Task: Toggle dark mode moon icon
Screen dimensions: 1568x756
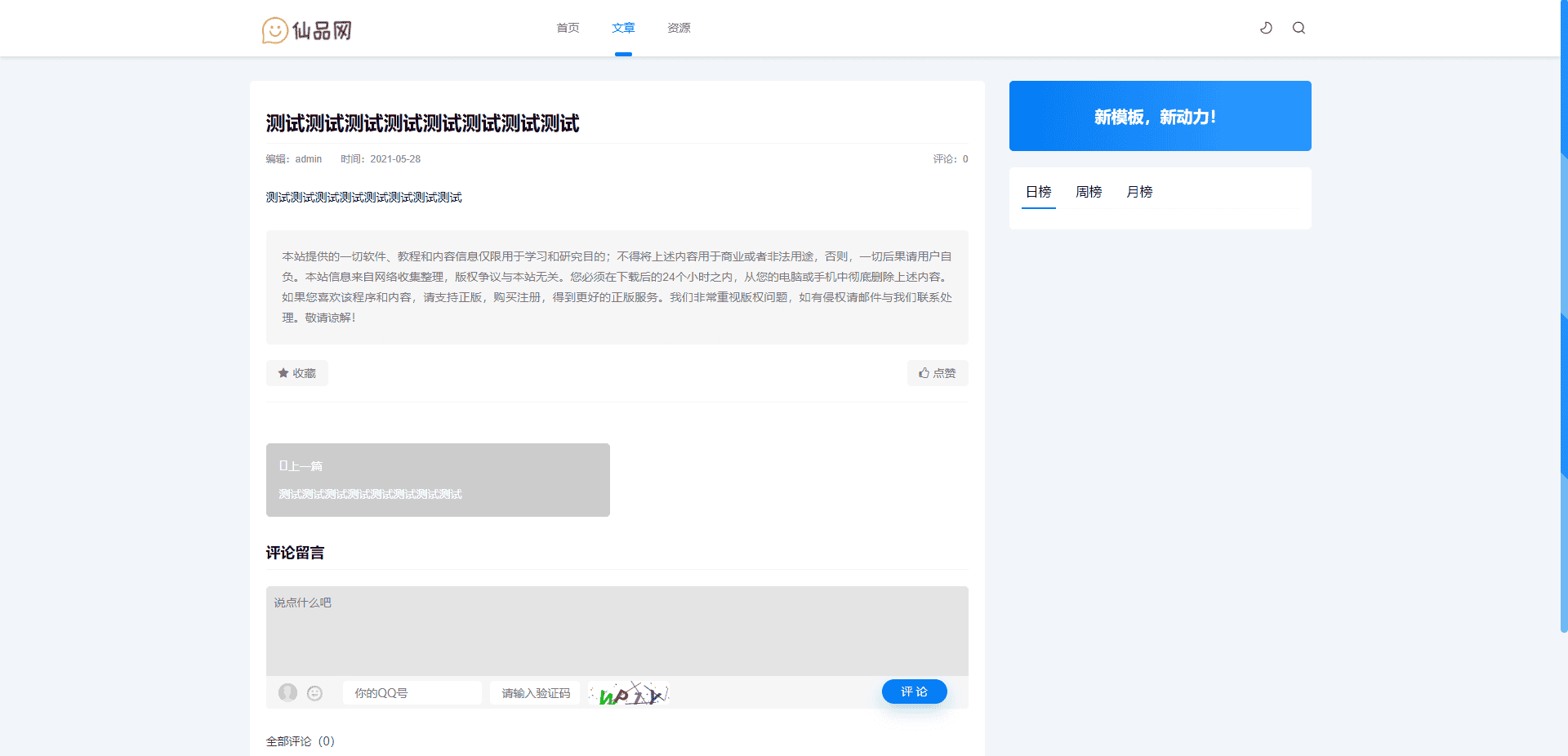Action: [1266, 28]
